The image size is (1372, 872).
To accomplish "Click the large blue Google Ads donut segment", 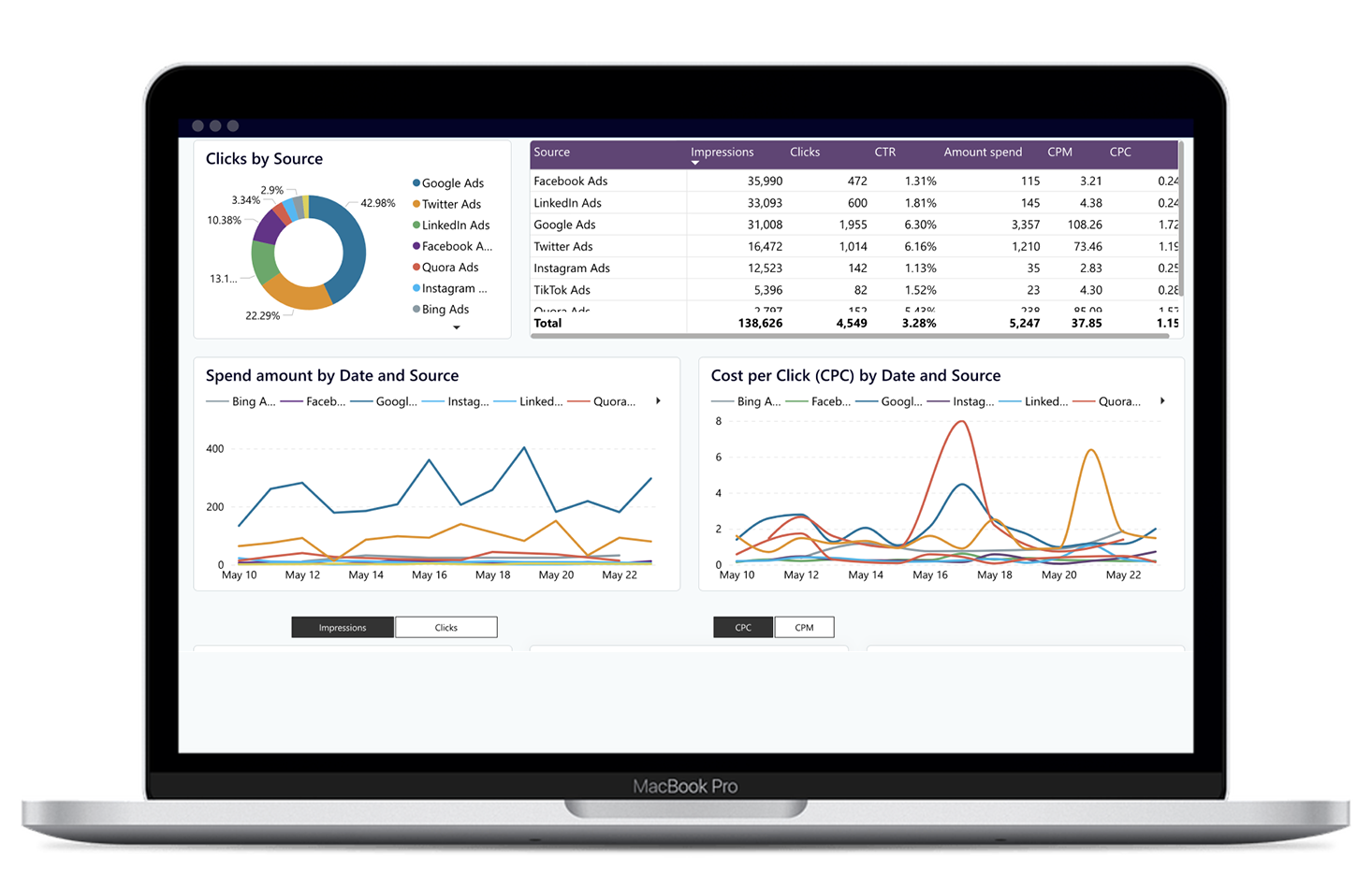I will (x=351, y=248).
